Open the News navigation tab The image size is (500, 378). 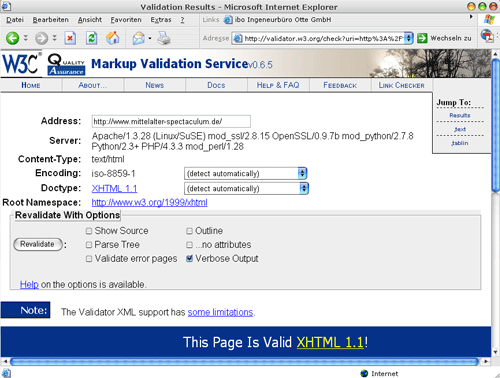click(154, 85)
